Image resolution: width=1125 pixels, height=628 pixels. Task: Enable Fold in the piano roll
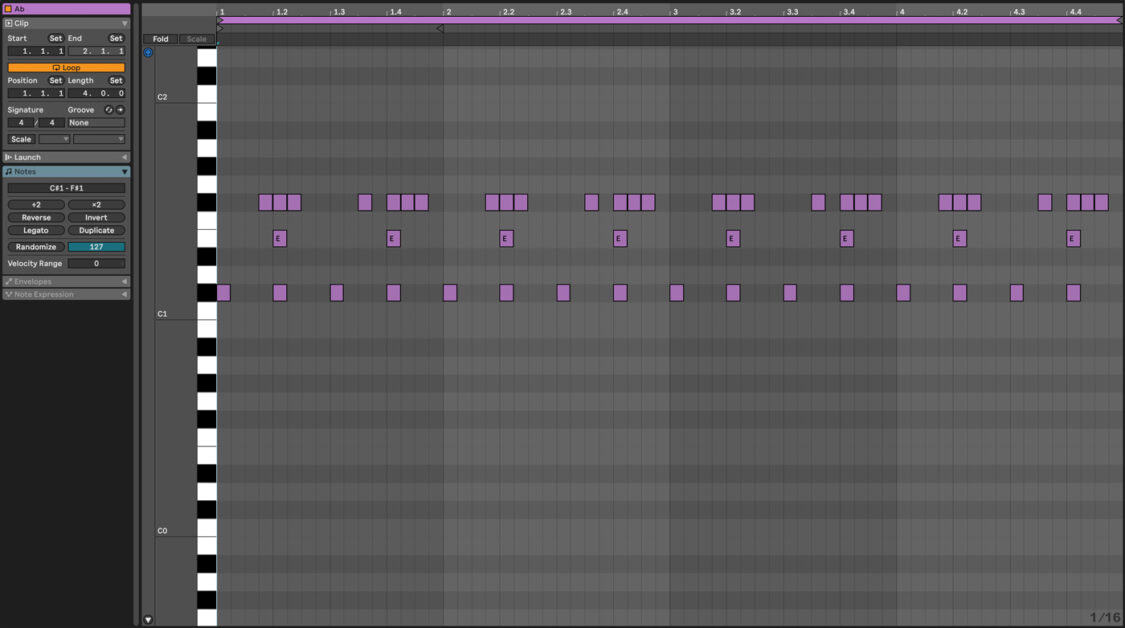click(160, 39)
